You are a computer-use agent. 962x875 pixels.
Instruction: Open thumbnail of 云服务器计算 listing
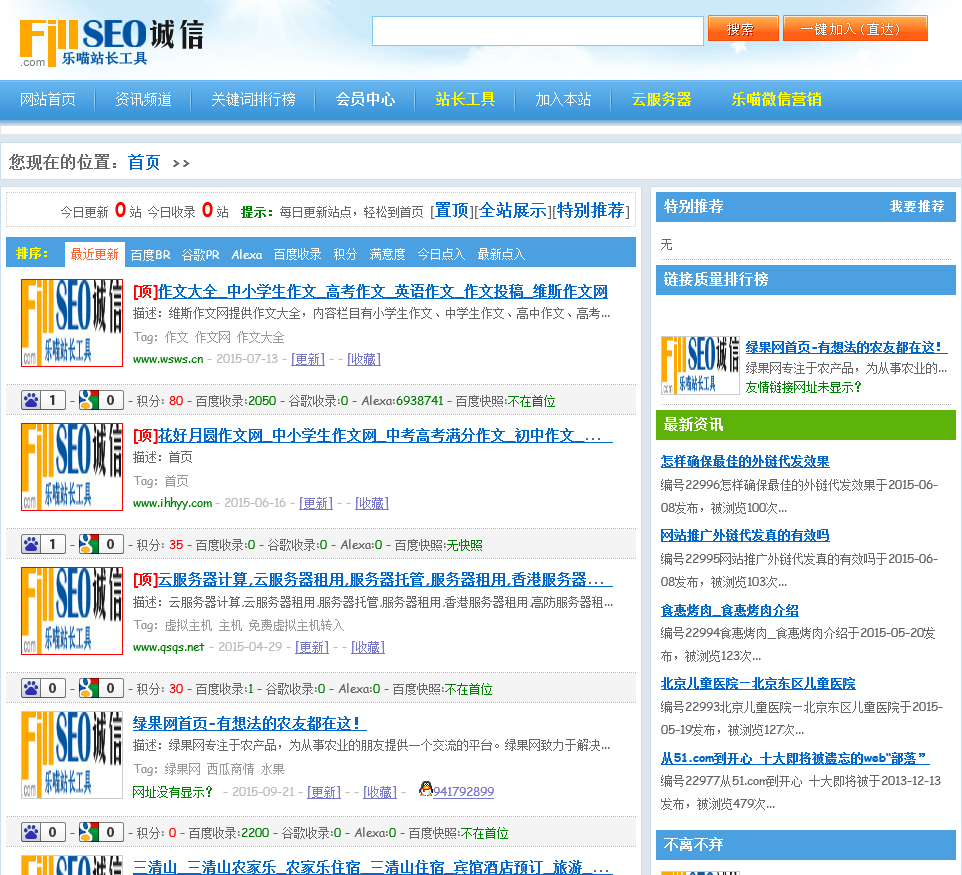72,611
